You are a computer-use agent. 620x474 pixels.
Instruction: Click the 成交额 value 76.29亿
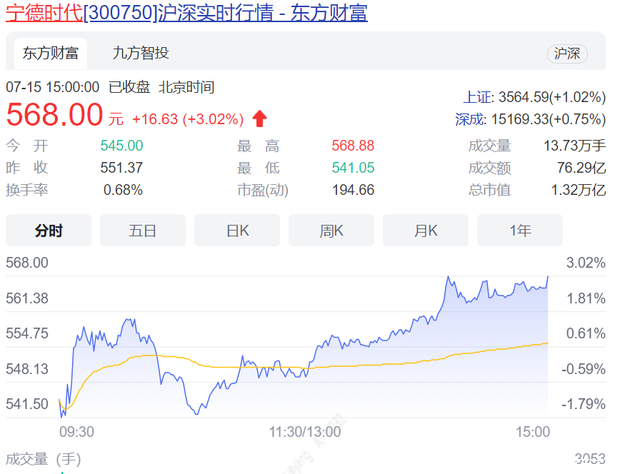(x=581, y=168)
